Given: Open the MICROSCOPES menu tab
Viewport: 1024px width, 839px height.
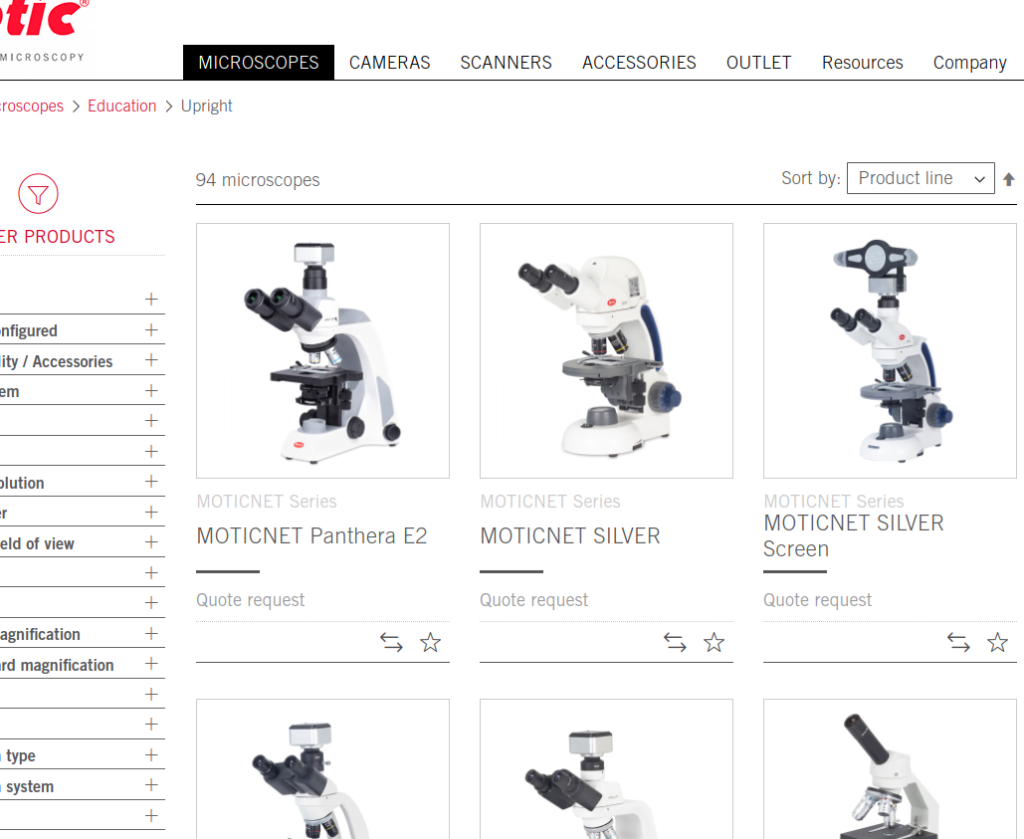Looking at the screenshot, I should coord(259,63).
